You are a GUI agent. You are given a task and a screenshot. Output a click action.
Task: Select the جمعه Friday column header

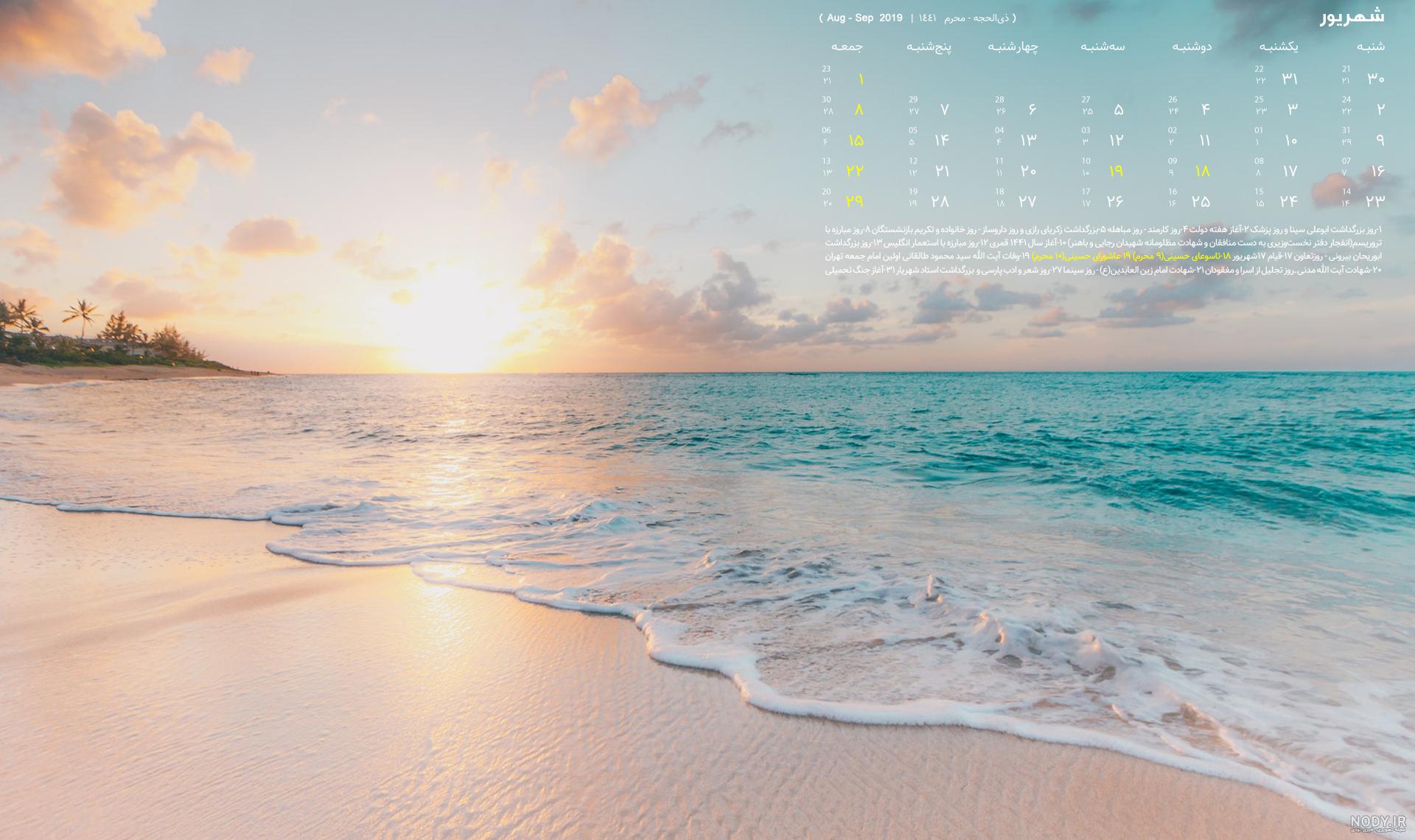pyautogui.click(x=847, y=46)
